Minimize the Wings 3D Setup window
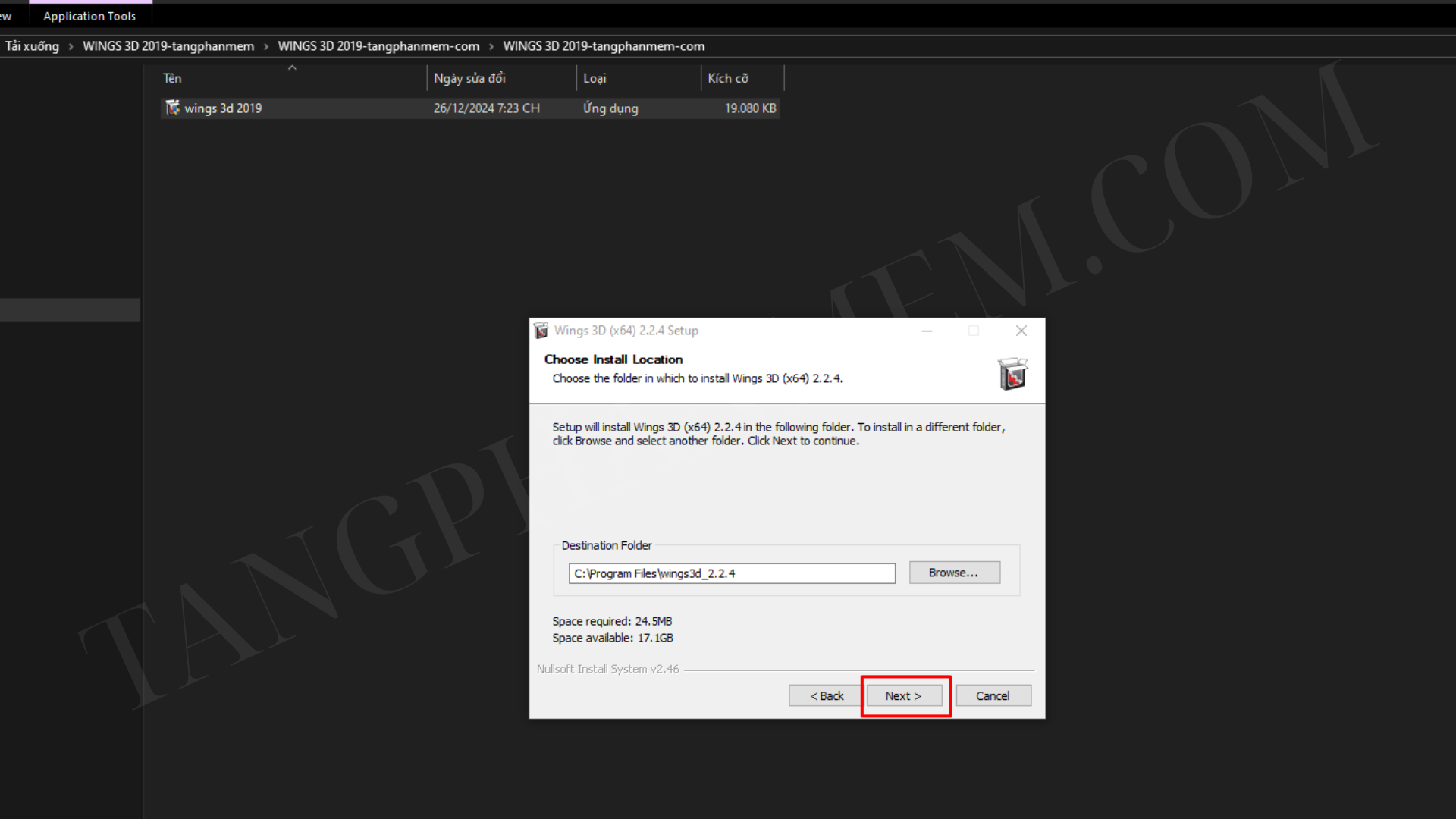This screenshot has width=1456, height=819. (x=927, y=331)
